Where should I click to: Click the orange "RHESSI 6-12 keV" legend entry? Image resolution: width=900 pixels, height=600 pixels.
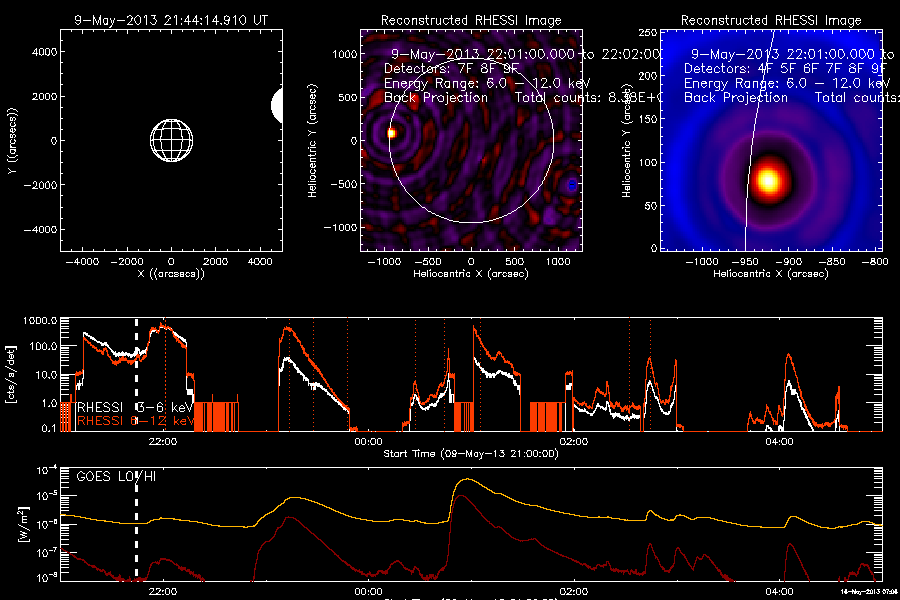pyautogui.click(x=135, y=421)
